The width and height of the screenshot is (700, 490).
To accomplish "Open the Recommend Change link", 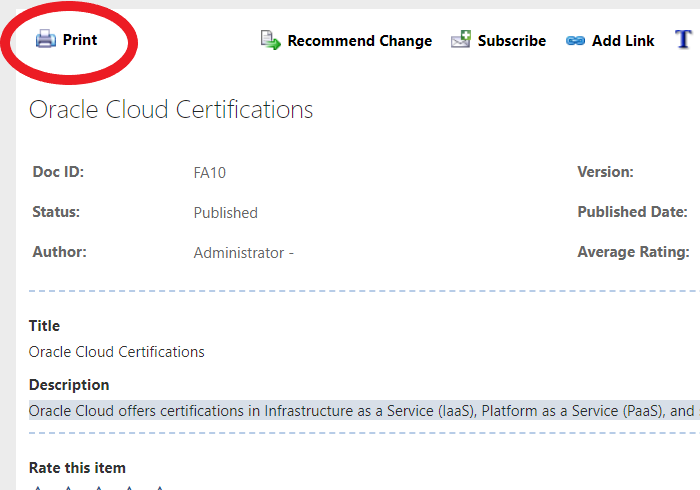I will click(x=359, y=41).
